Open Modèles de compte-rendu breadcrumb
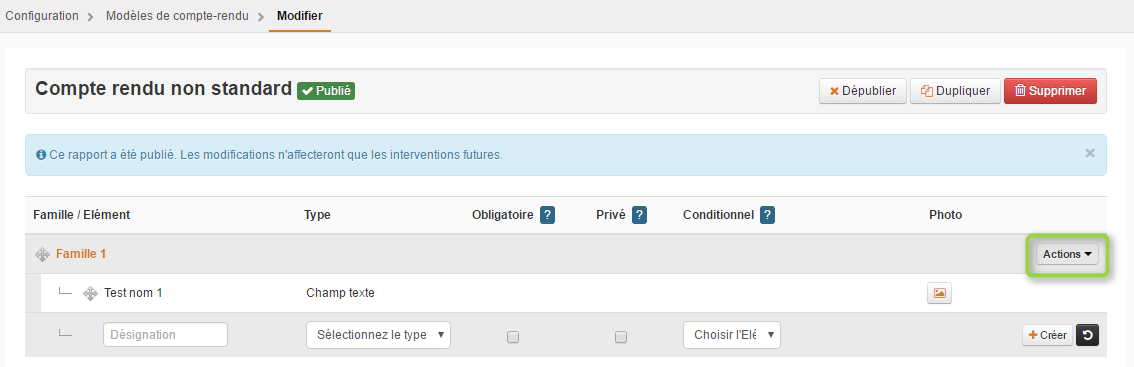 click(x=177, y=15)
